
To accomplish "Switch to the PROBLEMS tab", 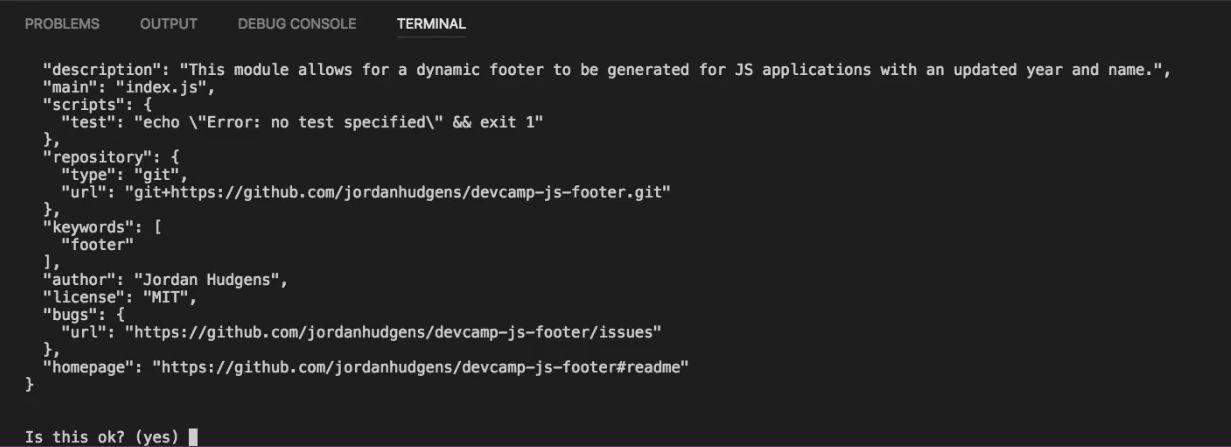I will click(62, 24).
